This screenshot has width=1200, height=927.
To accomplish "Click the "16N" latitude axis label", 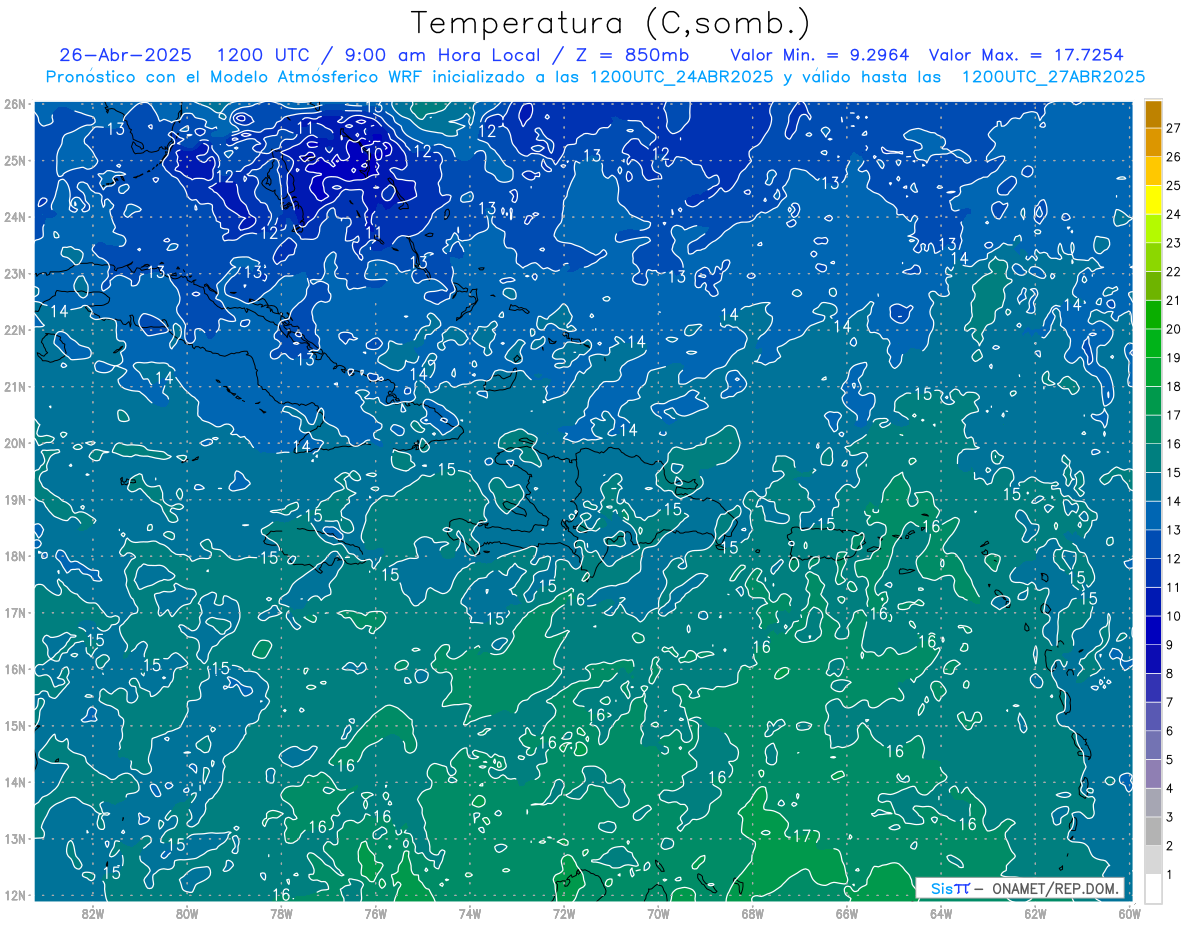I will [x=14, y=669].
